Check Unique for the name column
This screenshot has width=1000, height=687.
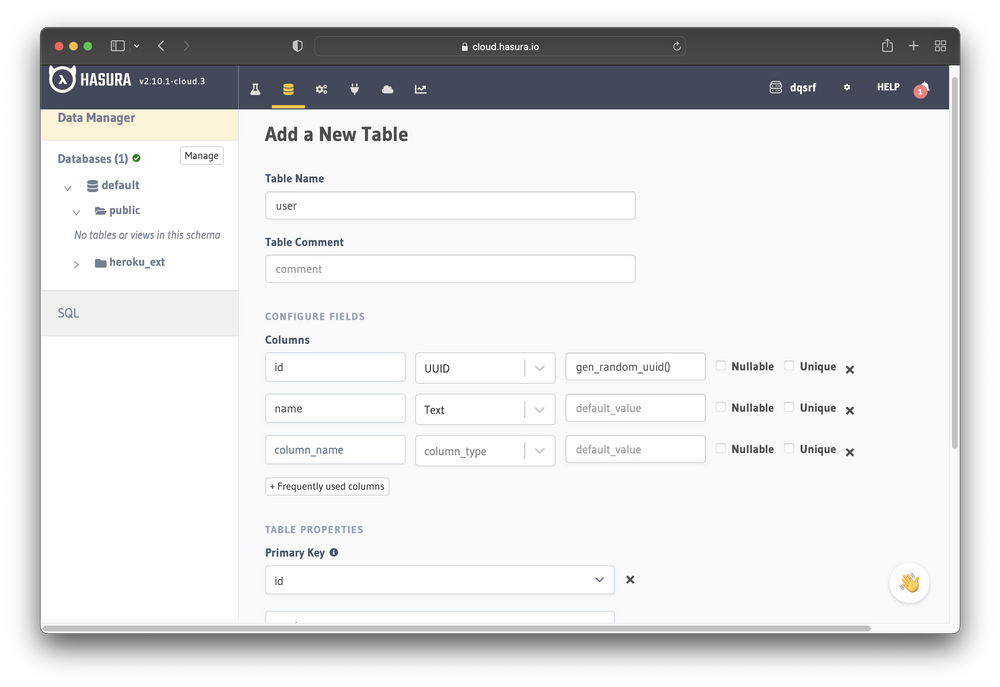tap(789, 407)
